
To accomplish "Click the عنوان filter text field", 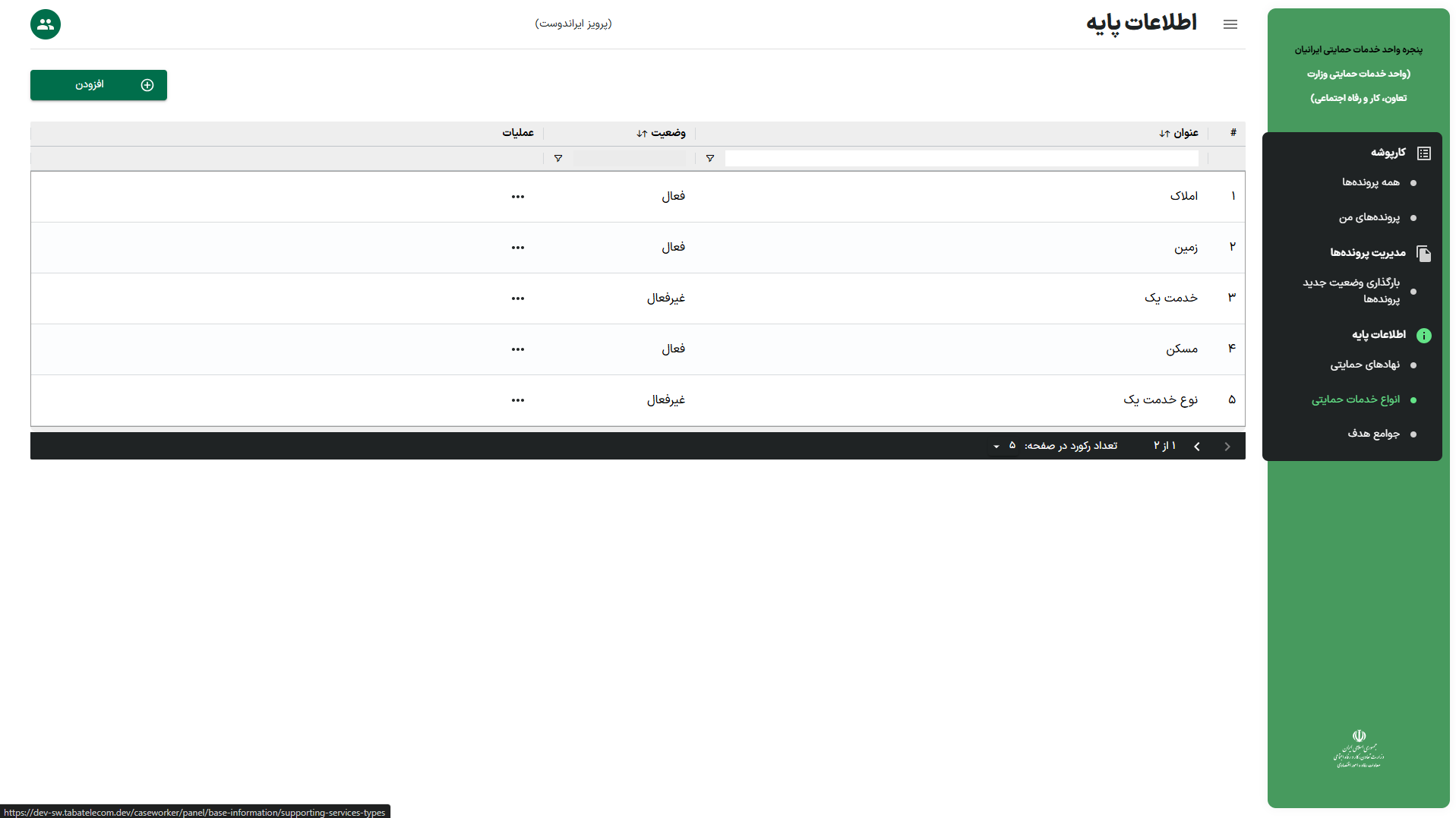I will [961, 159].
